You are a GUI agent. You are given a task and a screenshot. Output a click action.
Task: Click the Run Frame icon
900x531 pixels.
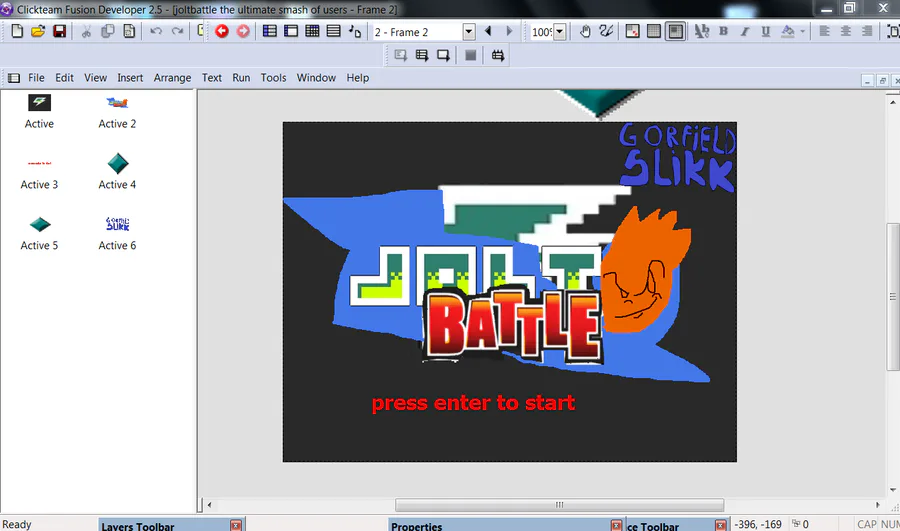pos(443,55)
